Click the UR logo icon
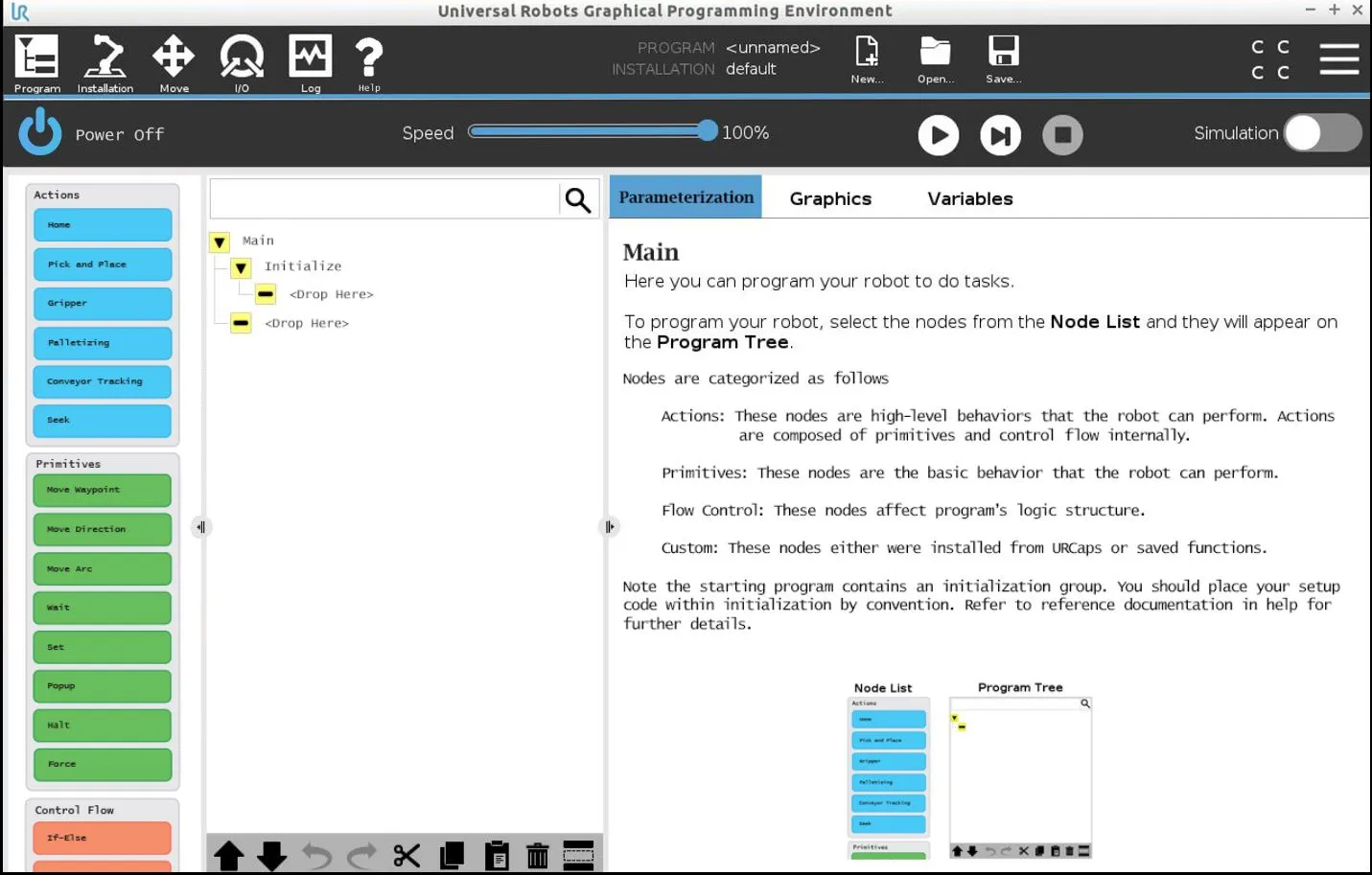This screenshot has height=875, width=1372. 20,12
